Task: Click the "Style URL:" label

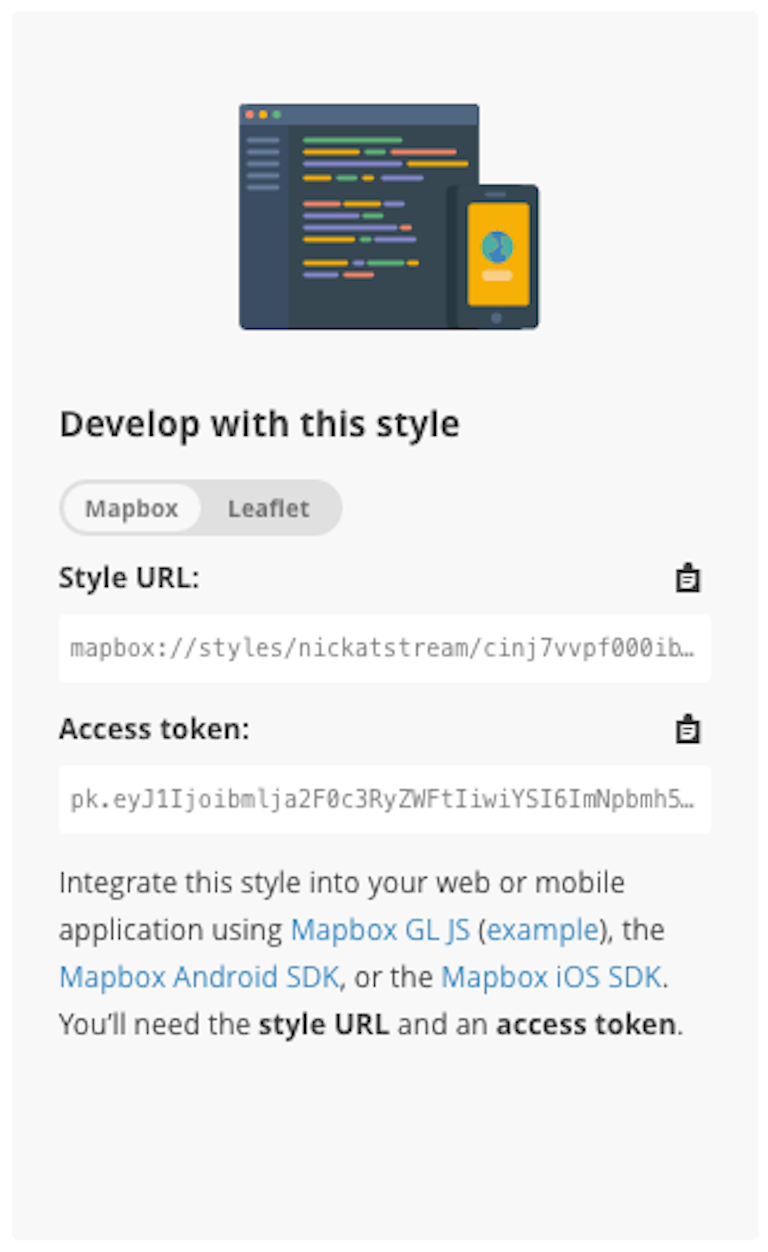Action: 129,578
